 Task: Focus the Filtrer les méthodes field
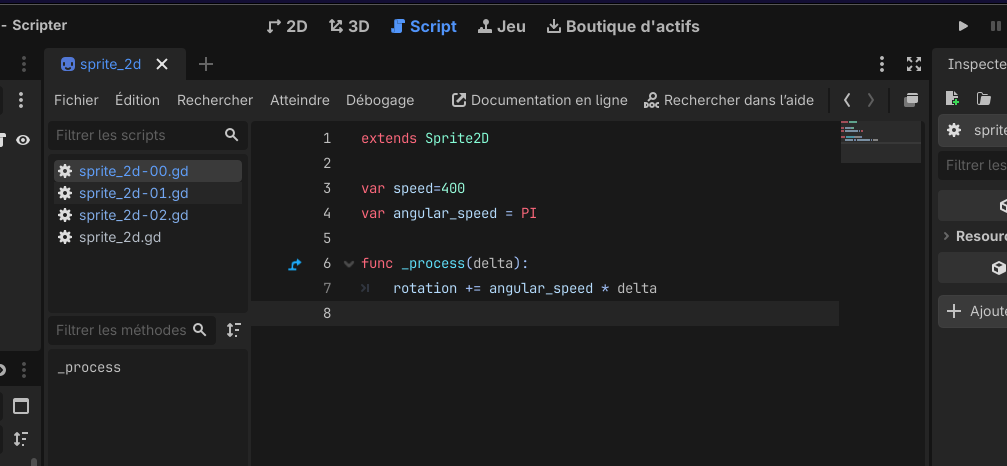(x=132, y=331)
